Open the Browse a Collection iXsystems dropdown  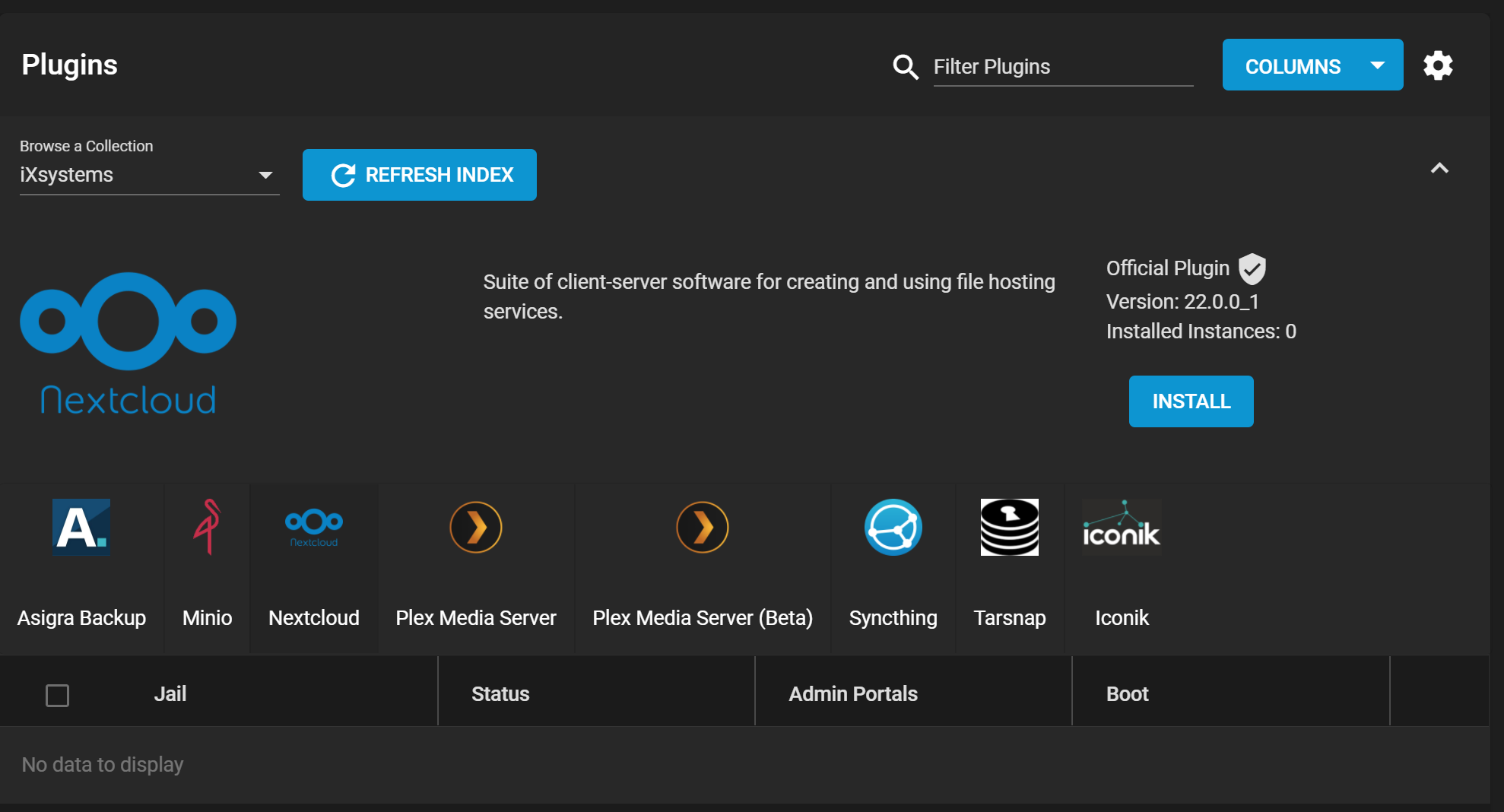pos(149,175)
